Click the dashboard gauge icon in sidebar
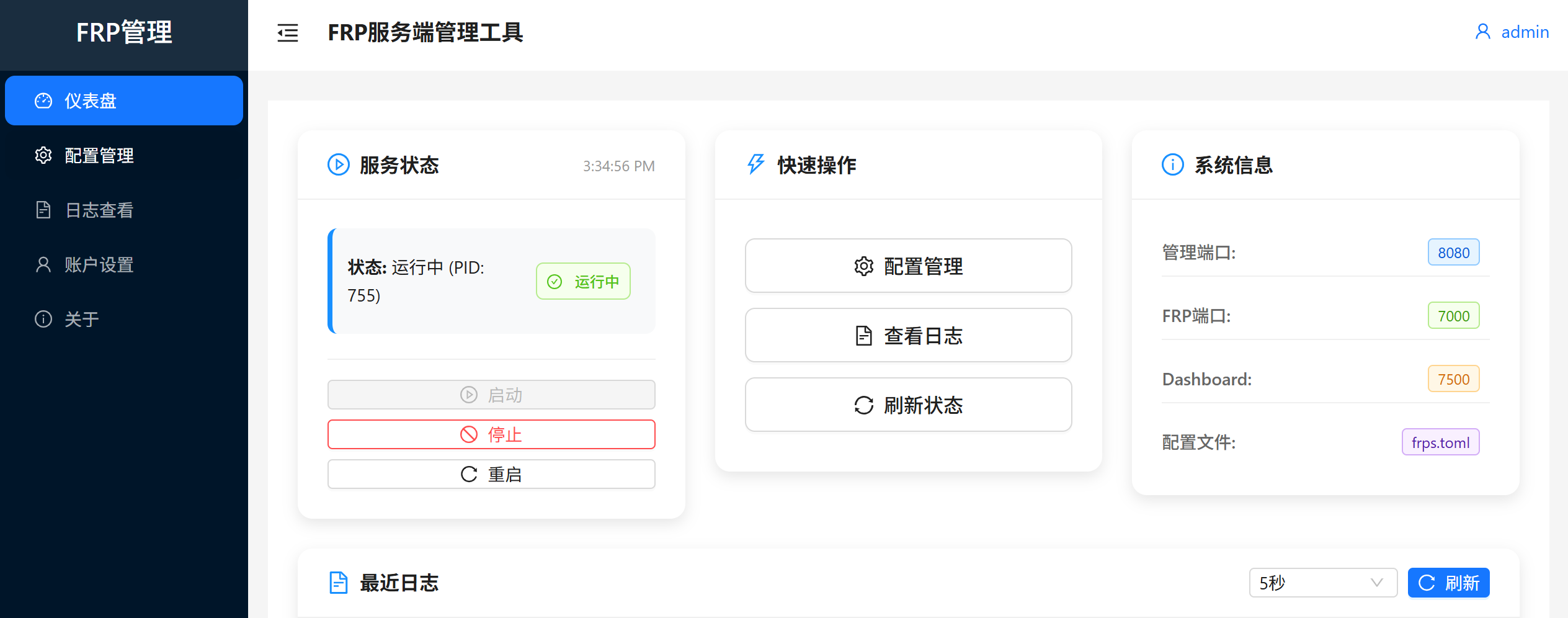The width and height of the screenshot is (1568, 618). (43, 100)
